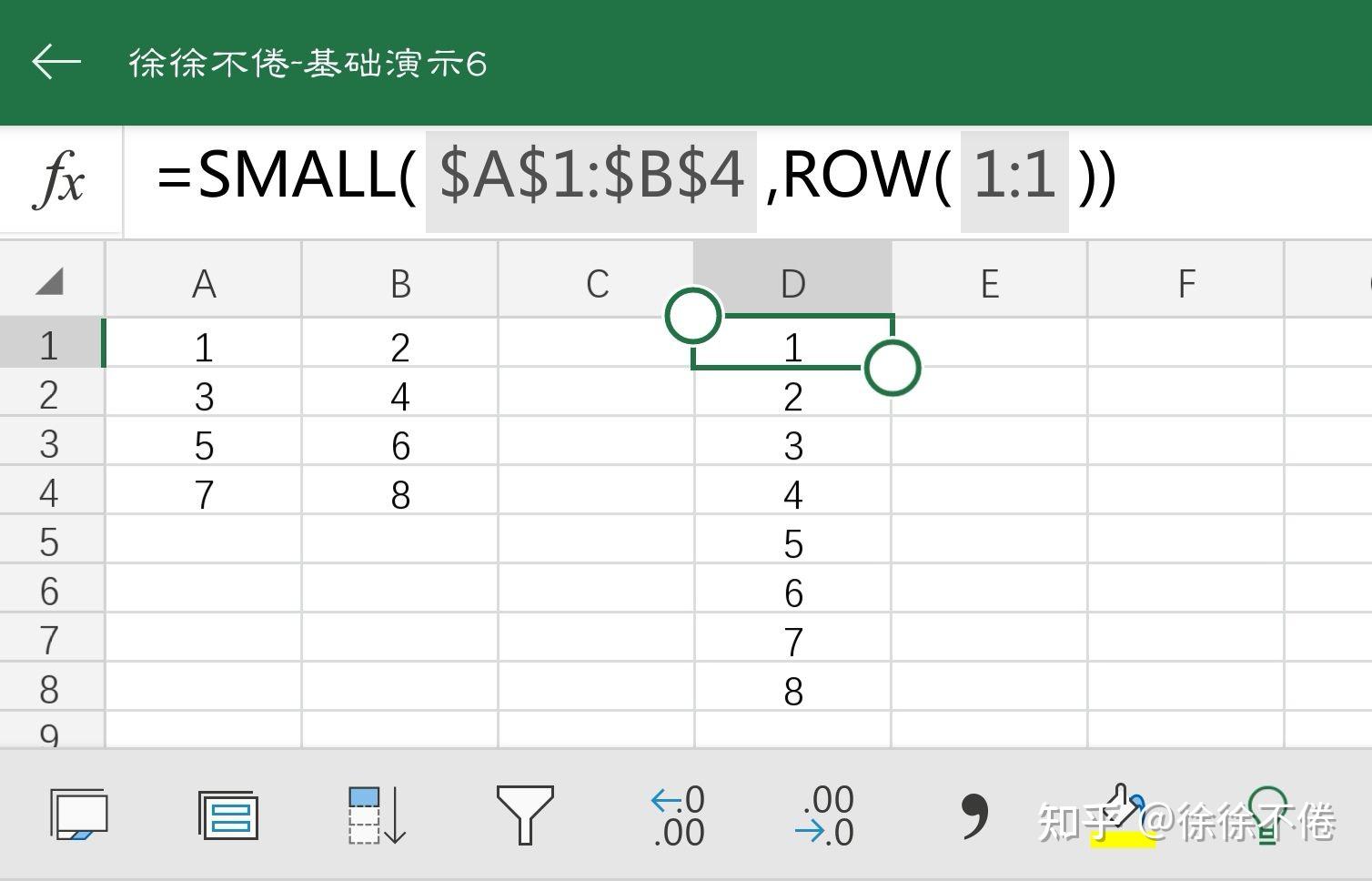Click the select-all triangle corner

(51, 281)
